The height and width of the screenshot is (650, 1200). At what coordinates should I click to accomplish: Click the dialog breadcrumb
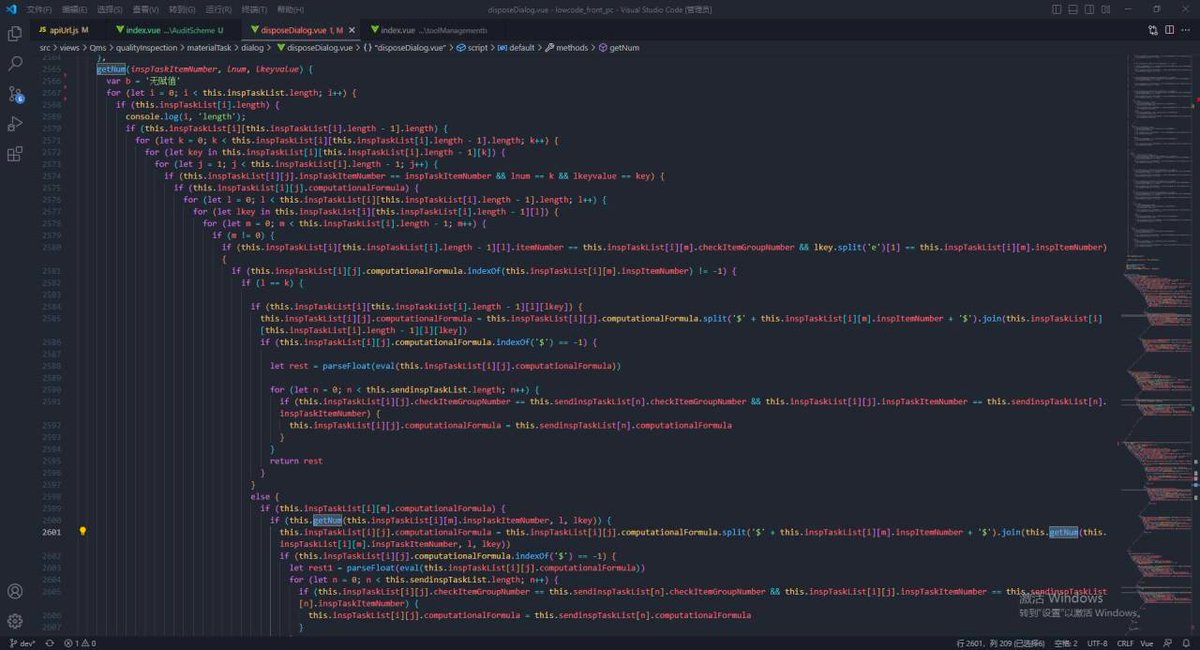point(252,47)
